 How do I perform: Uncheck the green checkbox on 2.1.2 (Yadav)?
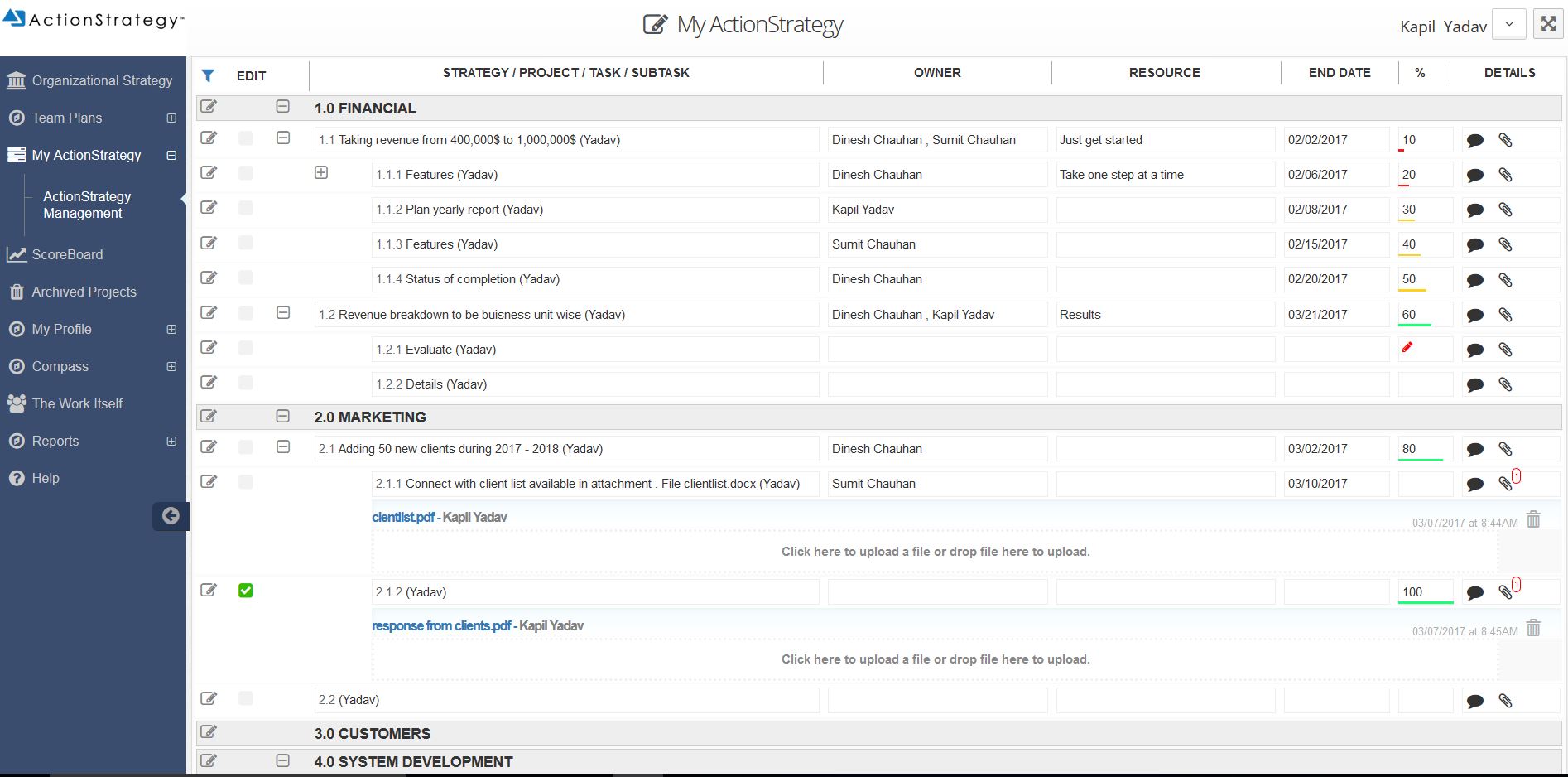(246, 591)
